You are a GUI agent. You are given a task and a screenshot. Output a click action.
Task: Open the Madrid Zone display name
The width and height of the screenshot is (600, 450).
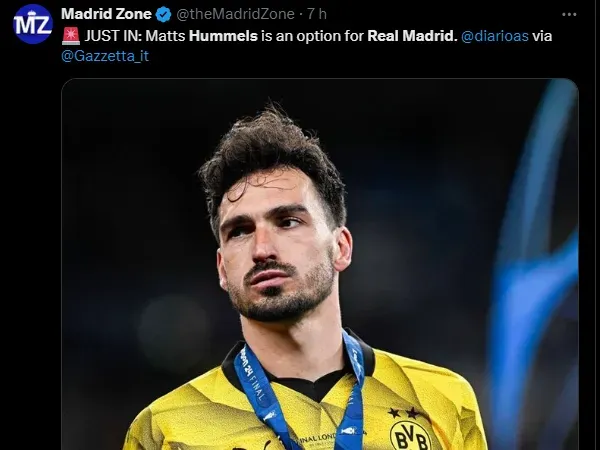(106, 14)
